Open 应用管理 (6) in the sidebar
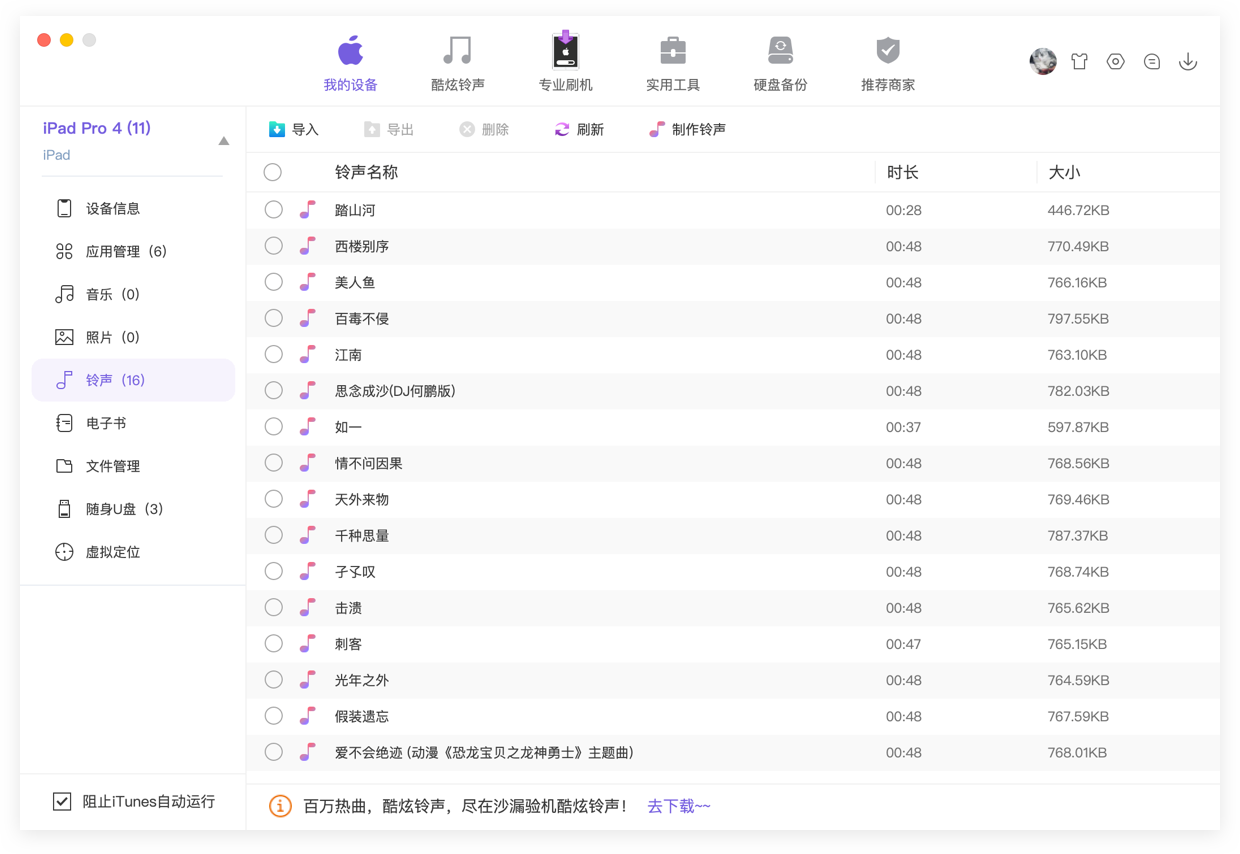The width and height of the screenshot is (1240, 854). click(x=134, y=251)
